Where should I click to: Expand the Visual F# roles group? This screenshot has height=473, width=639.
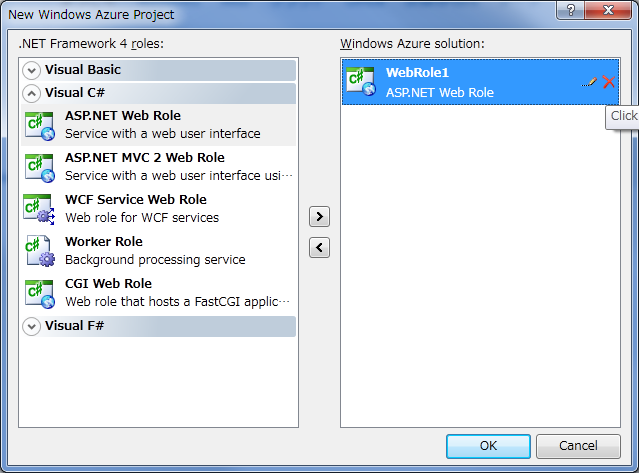coord(32,326)
